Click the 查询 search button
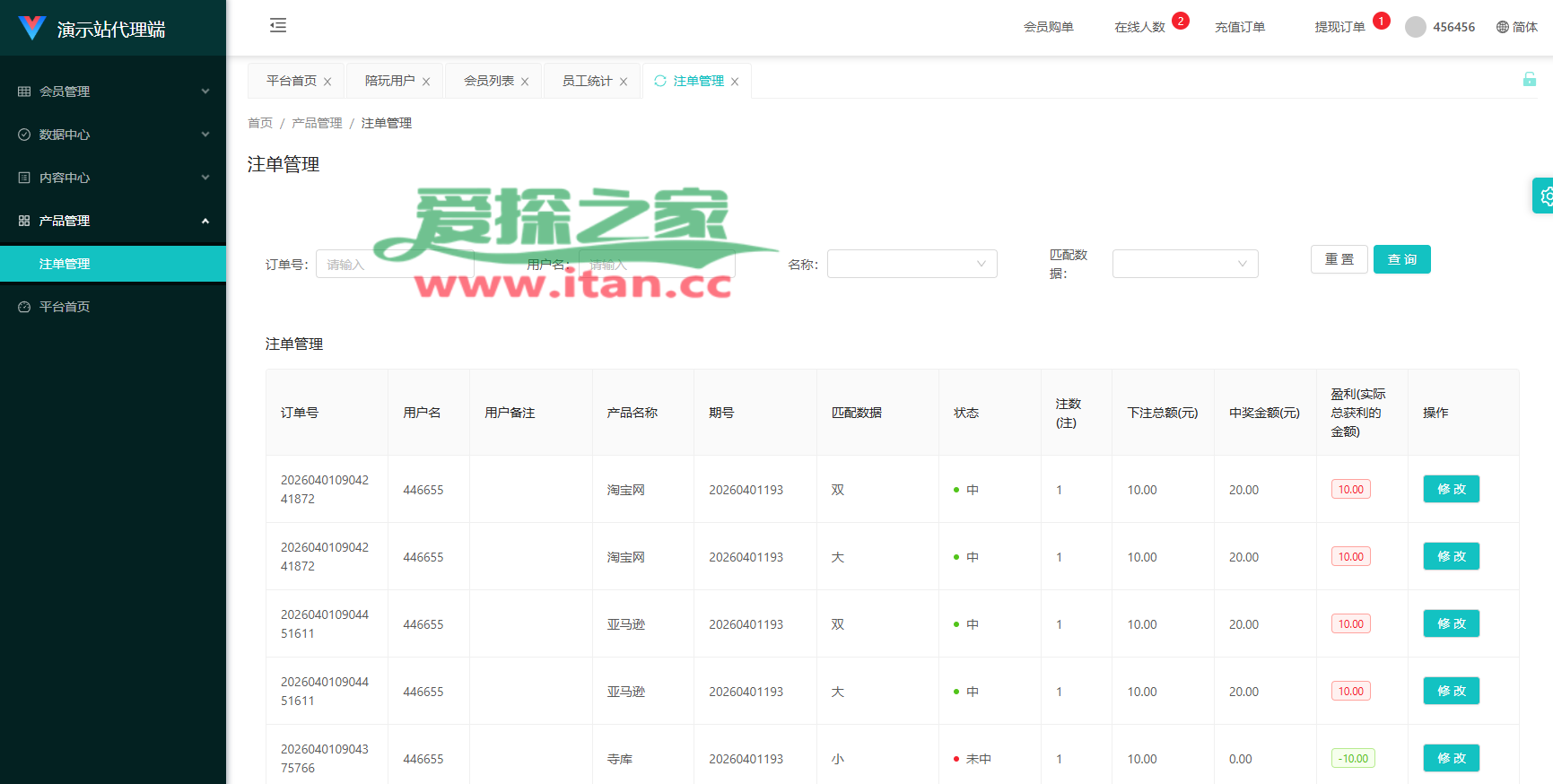Viewport: 1553px width, 784px height. pyautogui.click(x=1401, y=259)
